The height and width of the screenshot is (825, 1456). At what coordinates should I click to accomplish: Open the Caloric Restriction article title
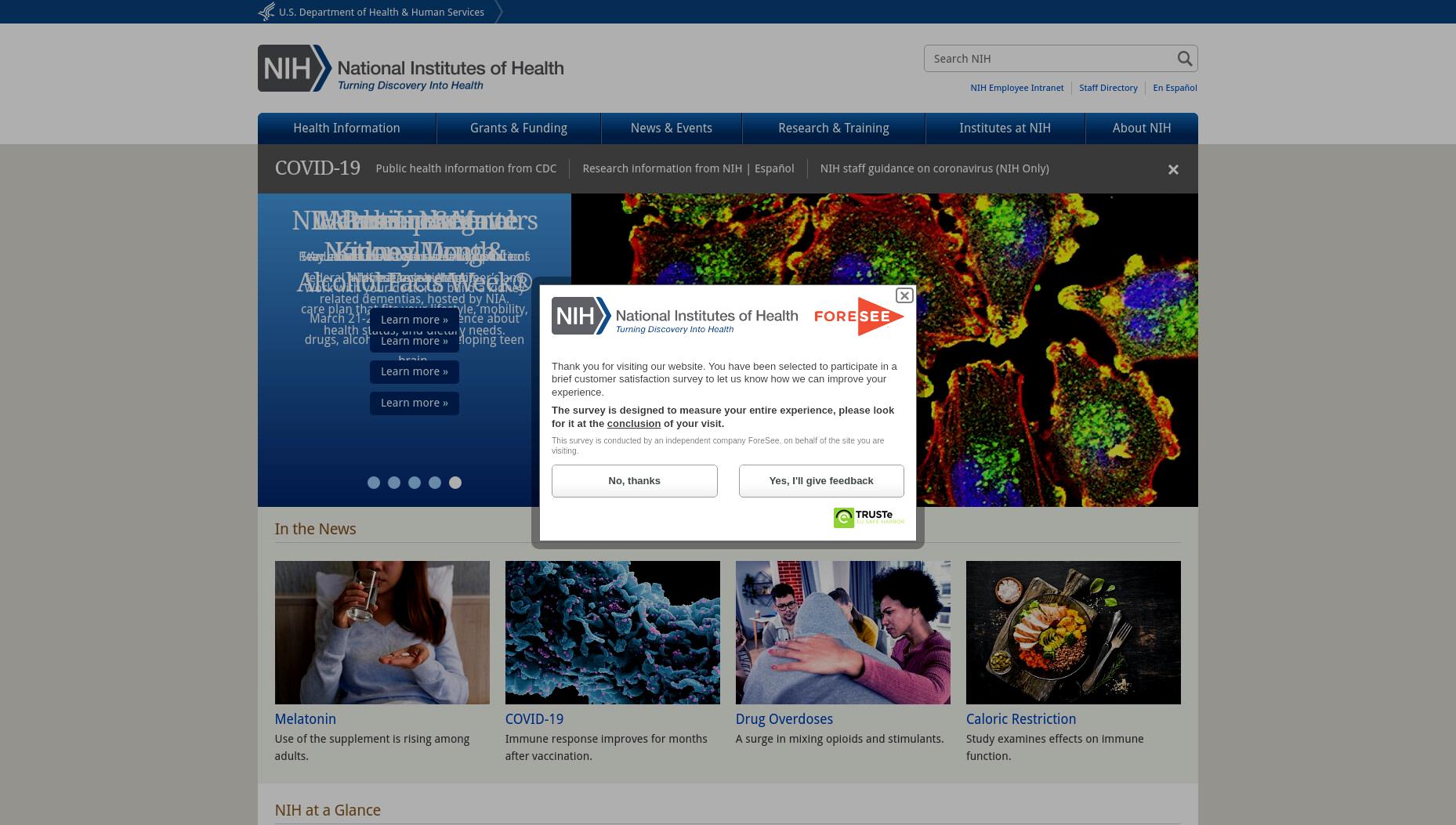pos(1021,719)
